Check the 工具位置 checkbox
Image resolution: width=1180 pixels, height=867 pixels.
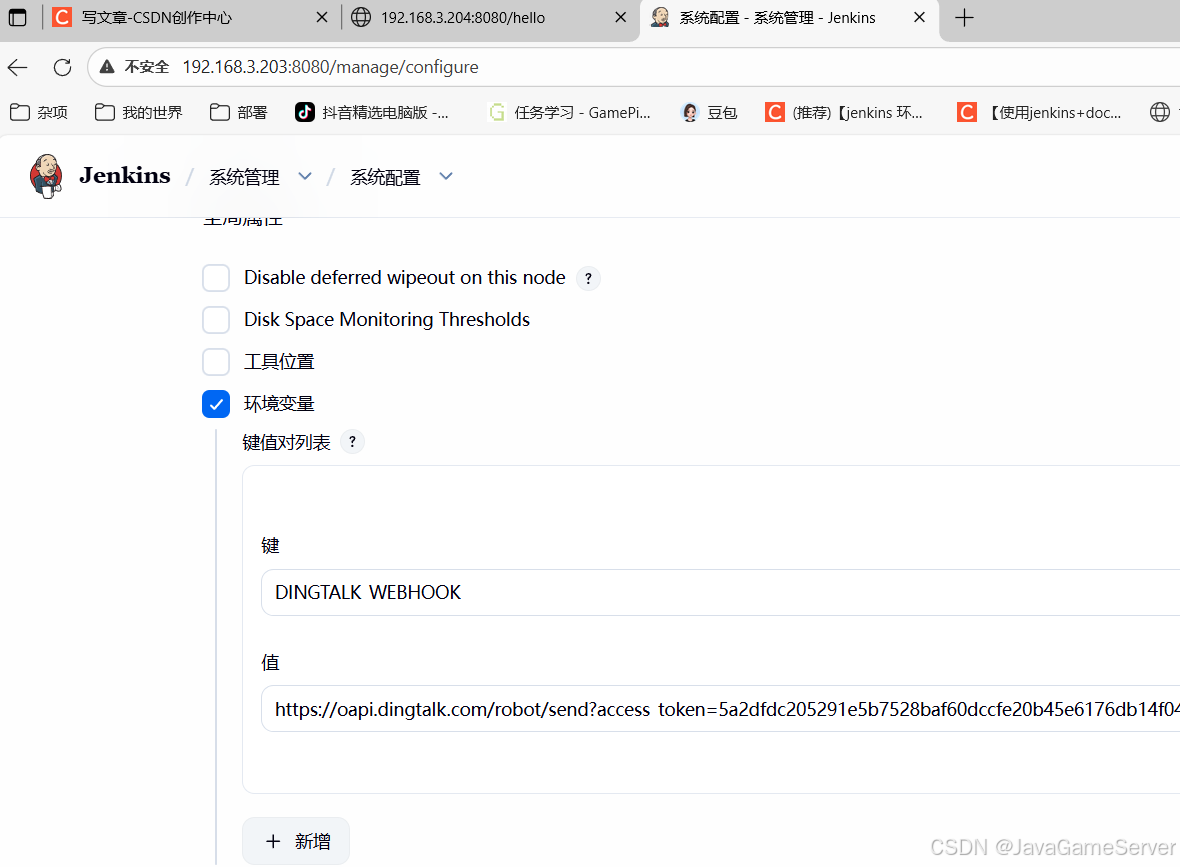coord(216,362)
